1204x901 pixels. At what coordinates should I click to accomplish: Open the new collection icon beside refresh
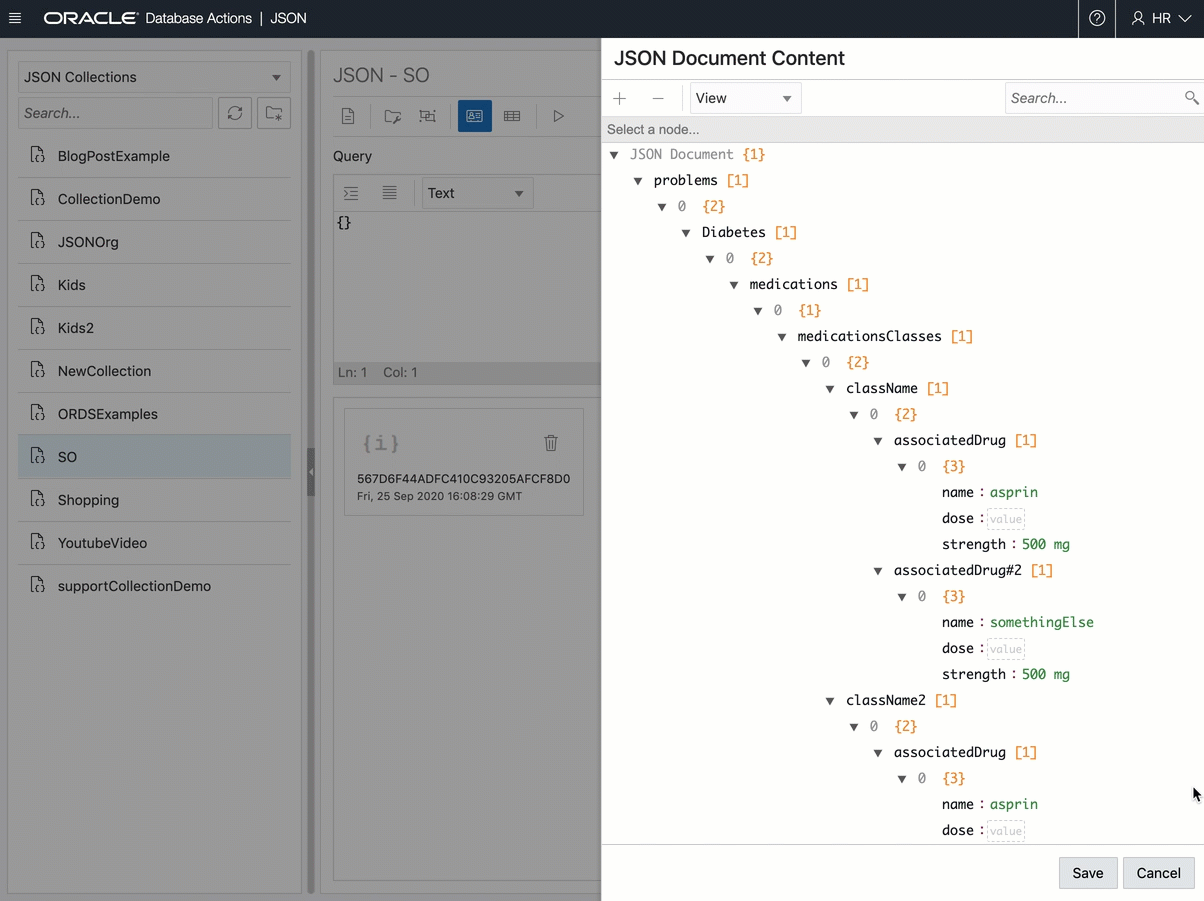(x=271, y=113)
